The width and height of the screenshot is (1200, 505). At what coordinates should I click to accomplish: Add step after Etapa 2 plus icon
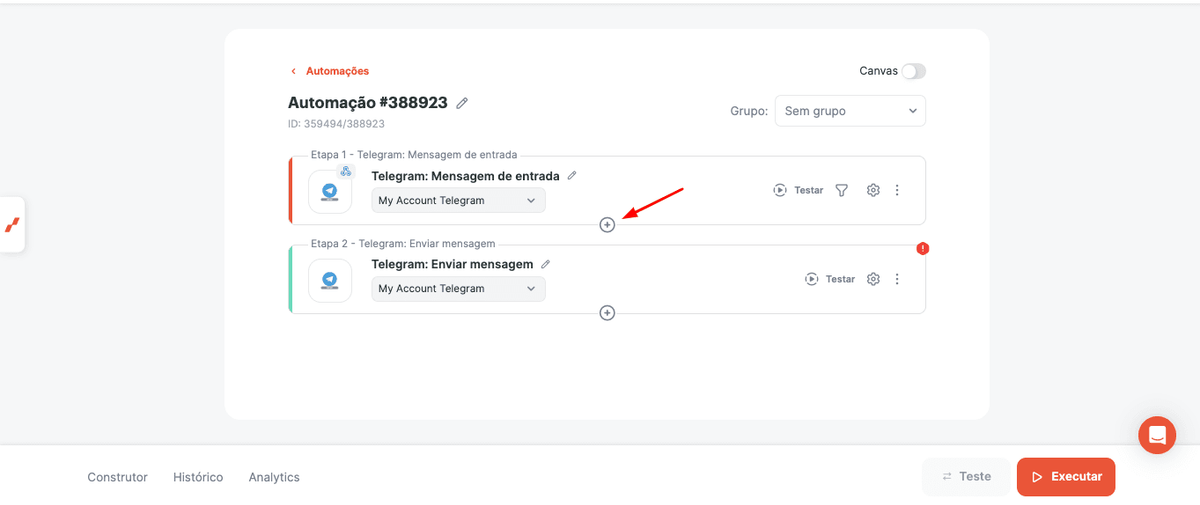click(x=607, y=313)
